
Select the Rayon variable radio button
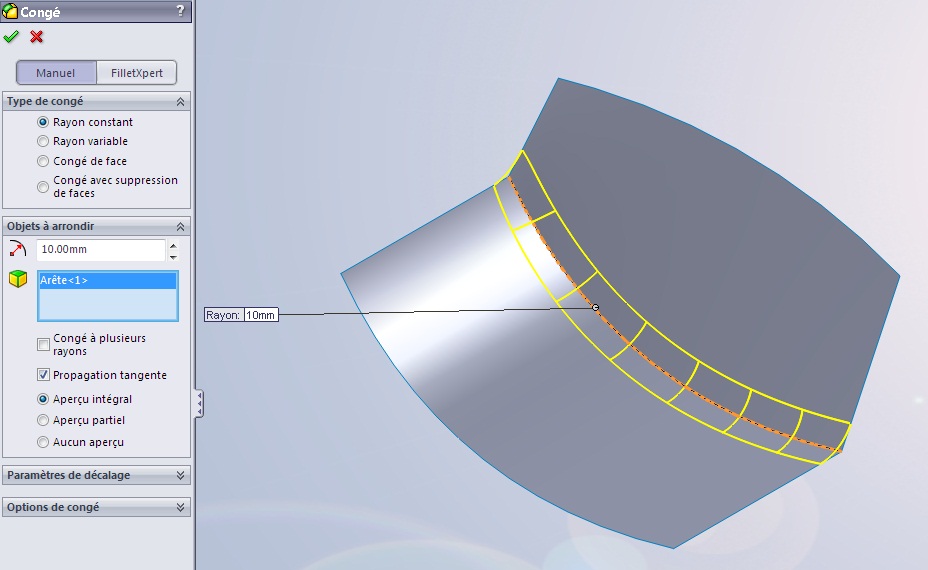coord(43,141)
